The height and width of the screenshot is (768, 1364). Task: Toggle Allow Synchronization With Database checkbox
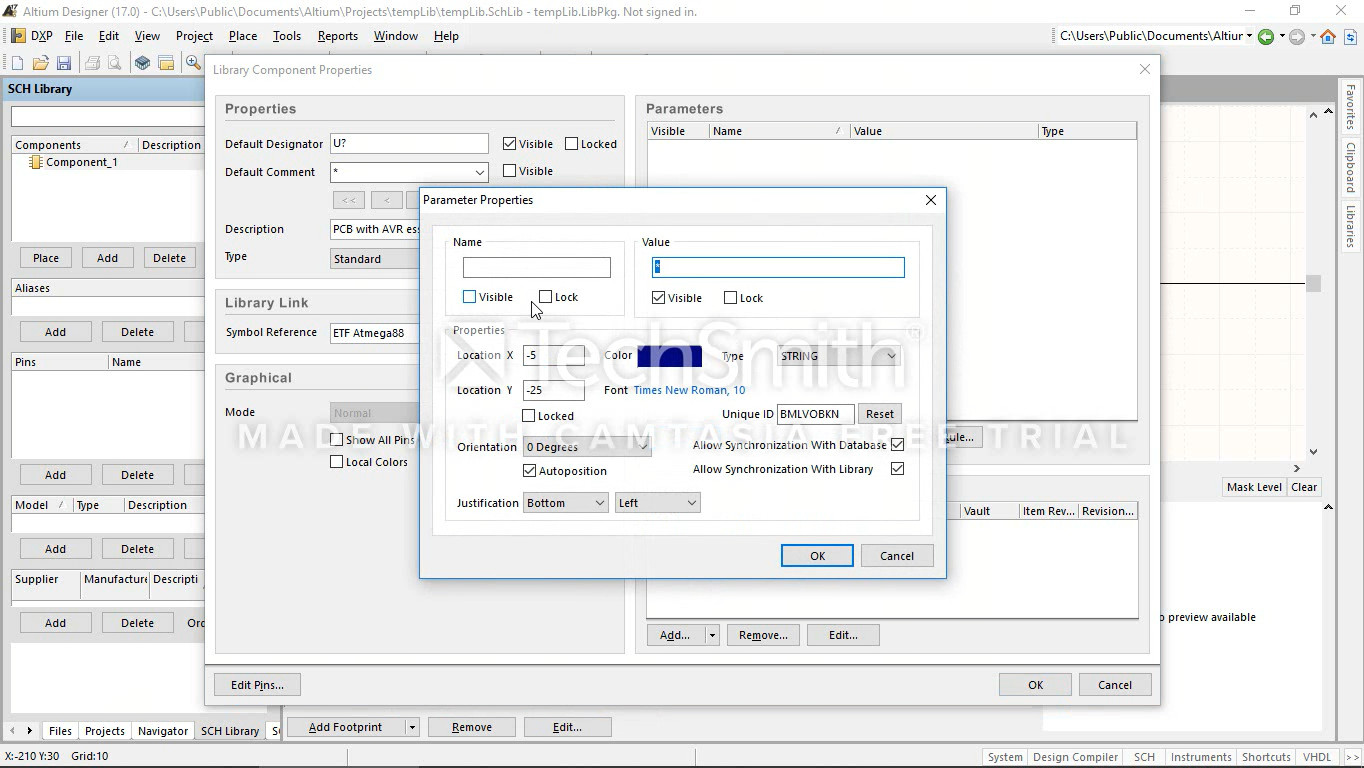(897, 445)
